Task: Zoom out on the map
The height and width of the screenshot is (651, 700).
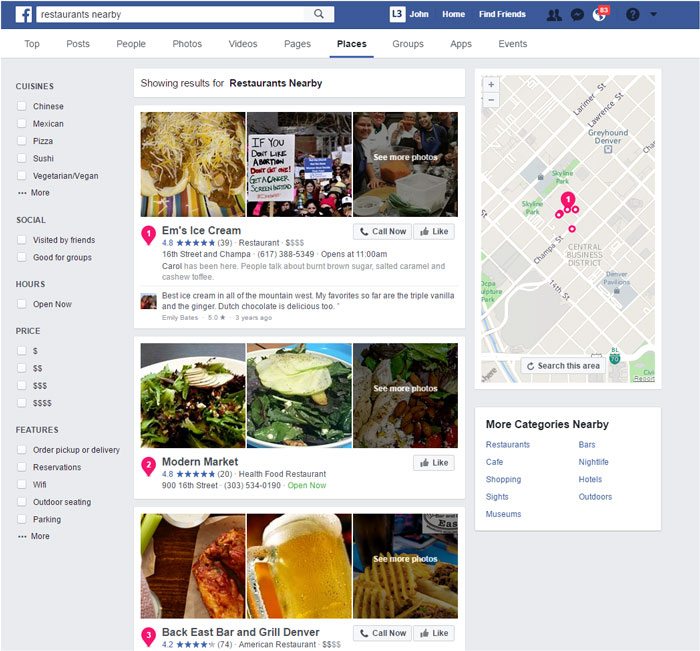Action: coord(491,100)
